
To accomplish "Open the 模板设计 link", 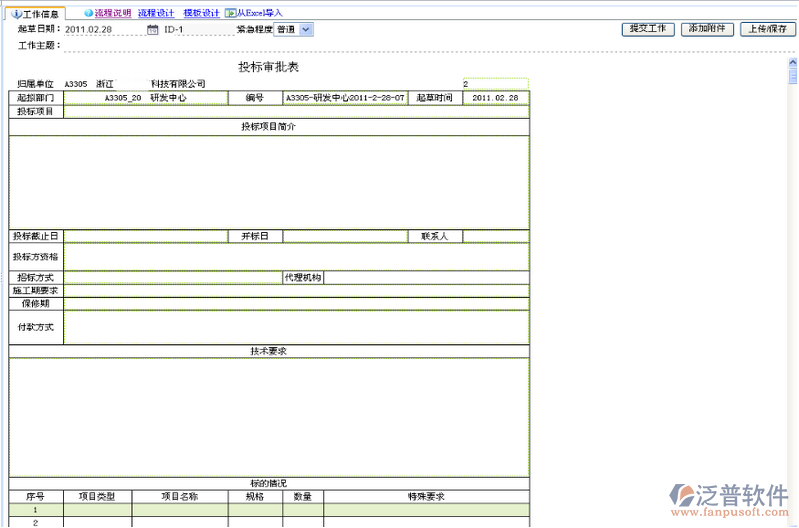I will (201, 14).
